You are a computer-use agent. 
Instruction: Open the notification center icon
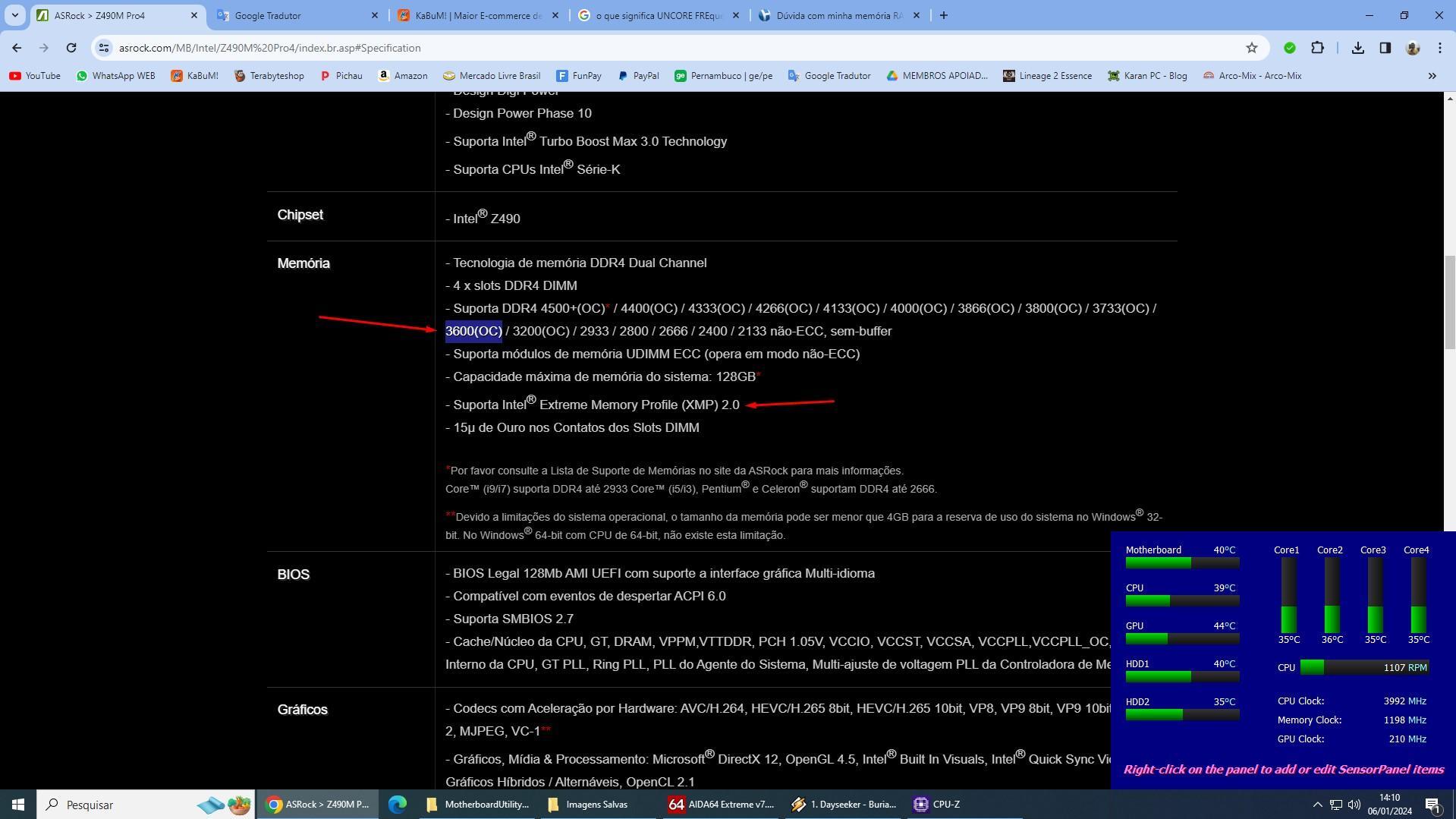[1433, 805]
